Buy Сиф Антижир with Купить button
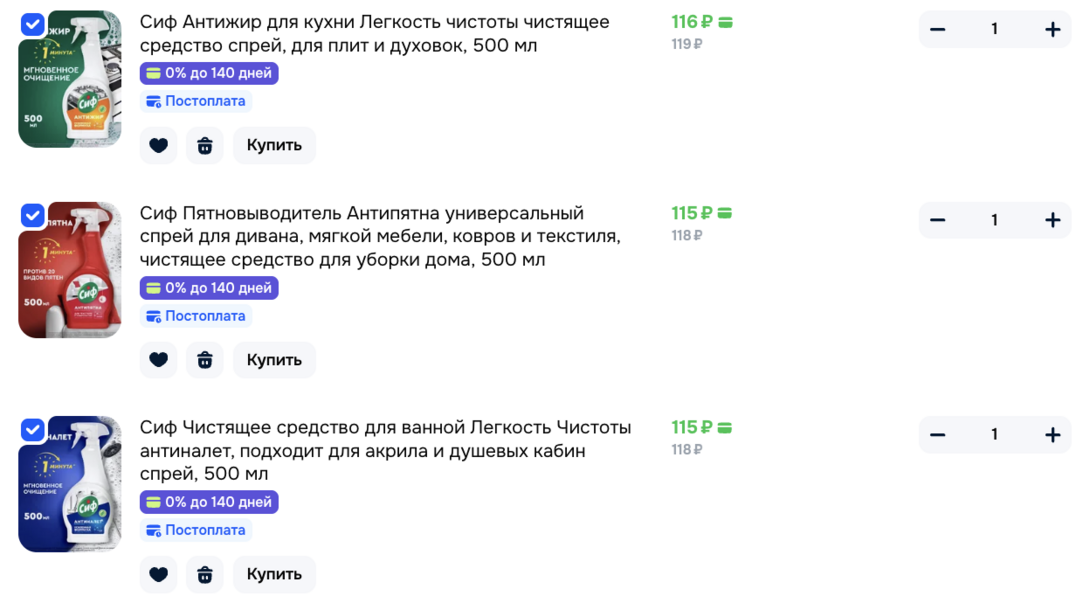The height and width of the screenshot is (596, 1090). point(274,145)
